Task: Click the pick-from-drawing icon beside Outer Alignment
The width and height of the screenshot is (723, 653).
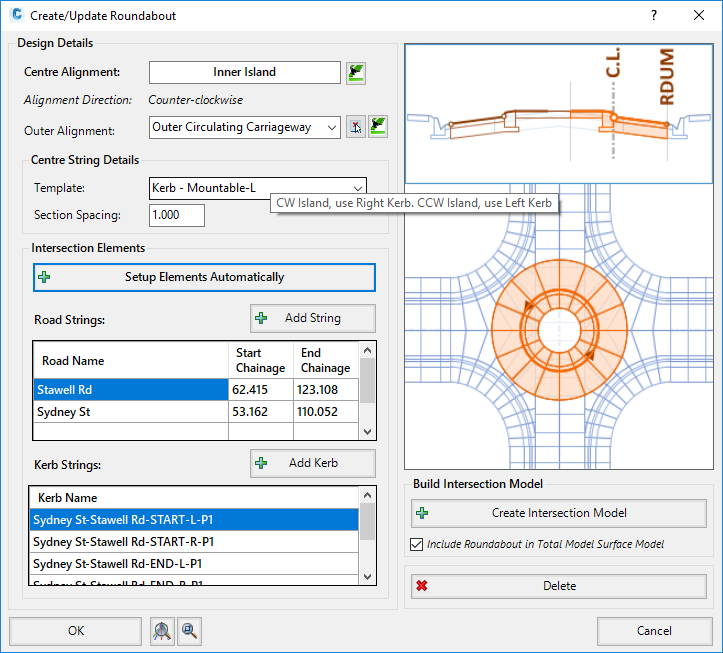Action: 378,127
